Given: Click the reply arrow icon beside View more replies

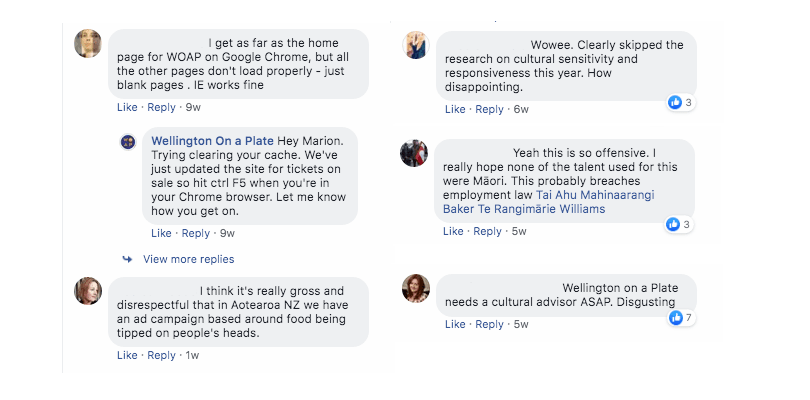Looking at the screenshot, I should 127,259.
